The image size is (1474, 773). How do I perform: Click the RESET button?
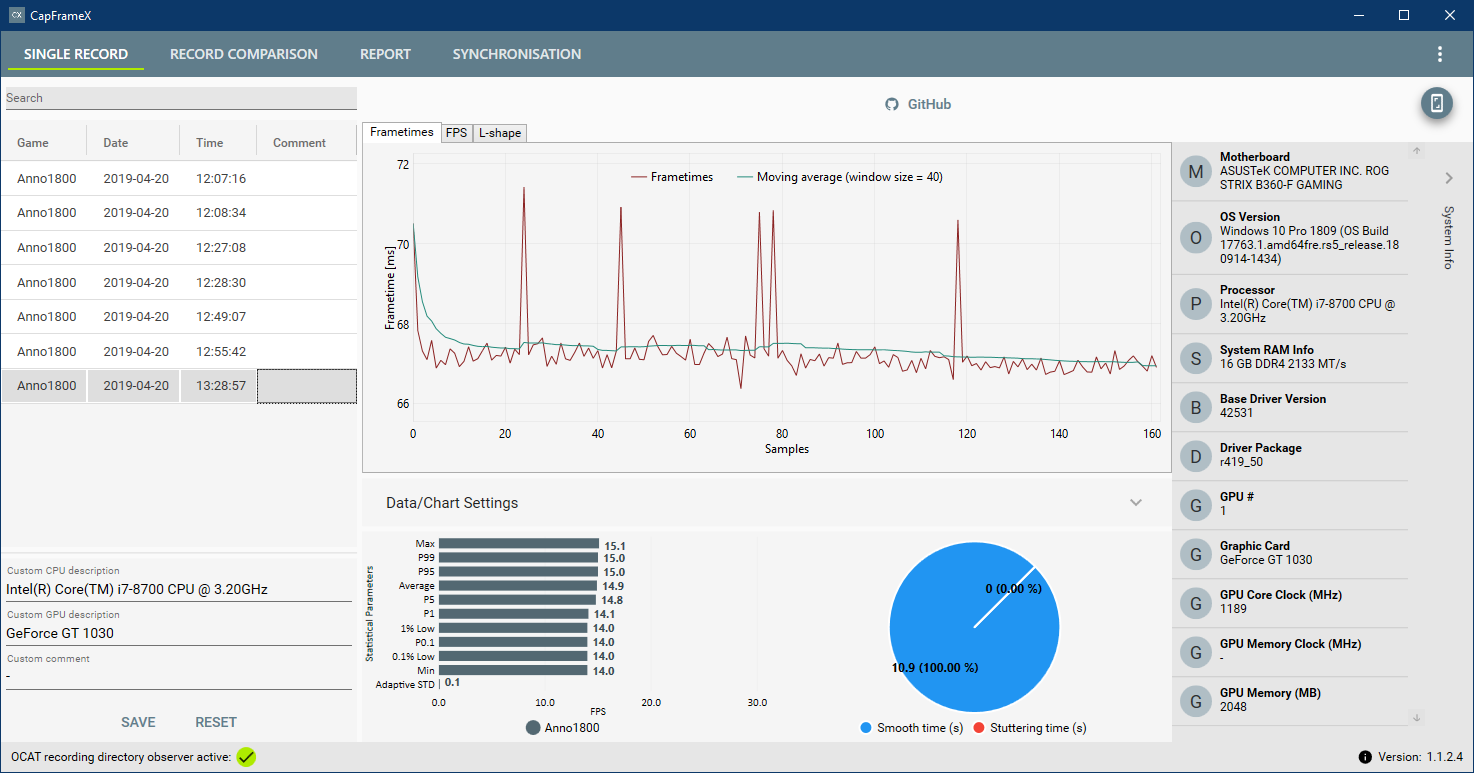[x=216, y=722]
